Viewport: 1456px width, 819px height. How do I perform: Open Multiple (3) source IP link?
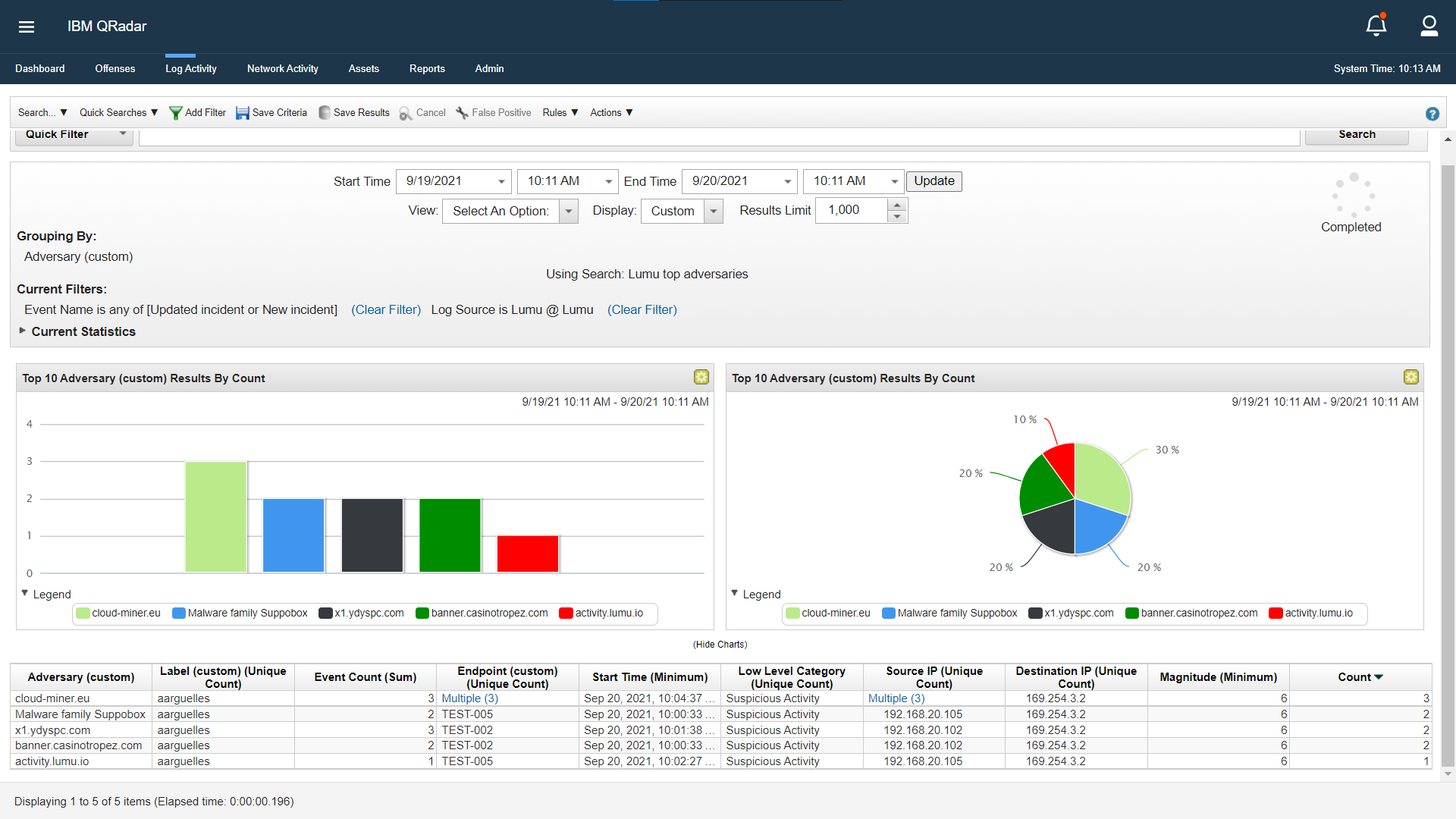(896, 698)
